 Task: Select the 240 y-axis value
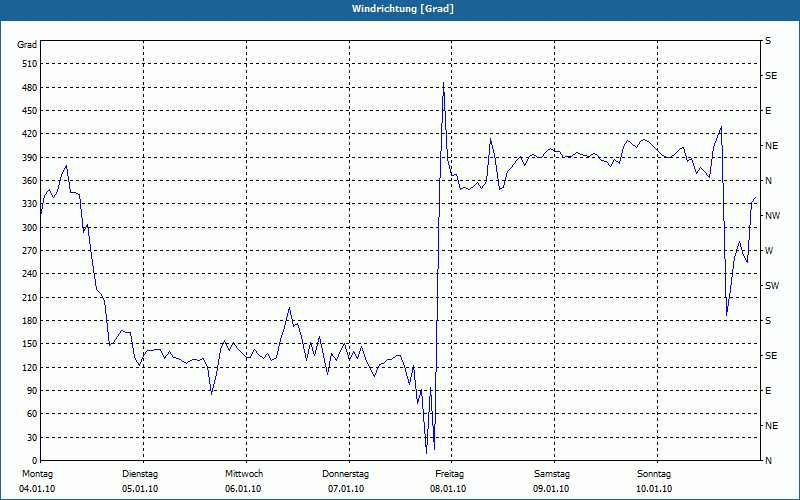pos(30,274)
